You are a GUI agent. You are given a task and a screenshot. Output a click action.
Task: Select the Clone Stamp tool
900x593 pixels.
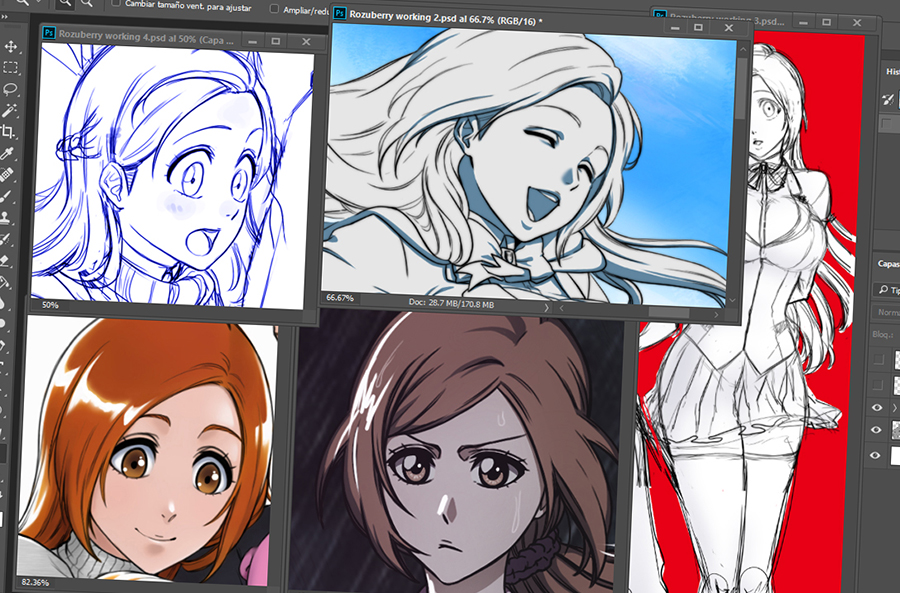point(5,218)
